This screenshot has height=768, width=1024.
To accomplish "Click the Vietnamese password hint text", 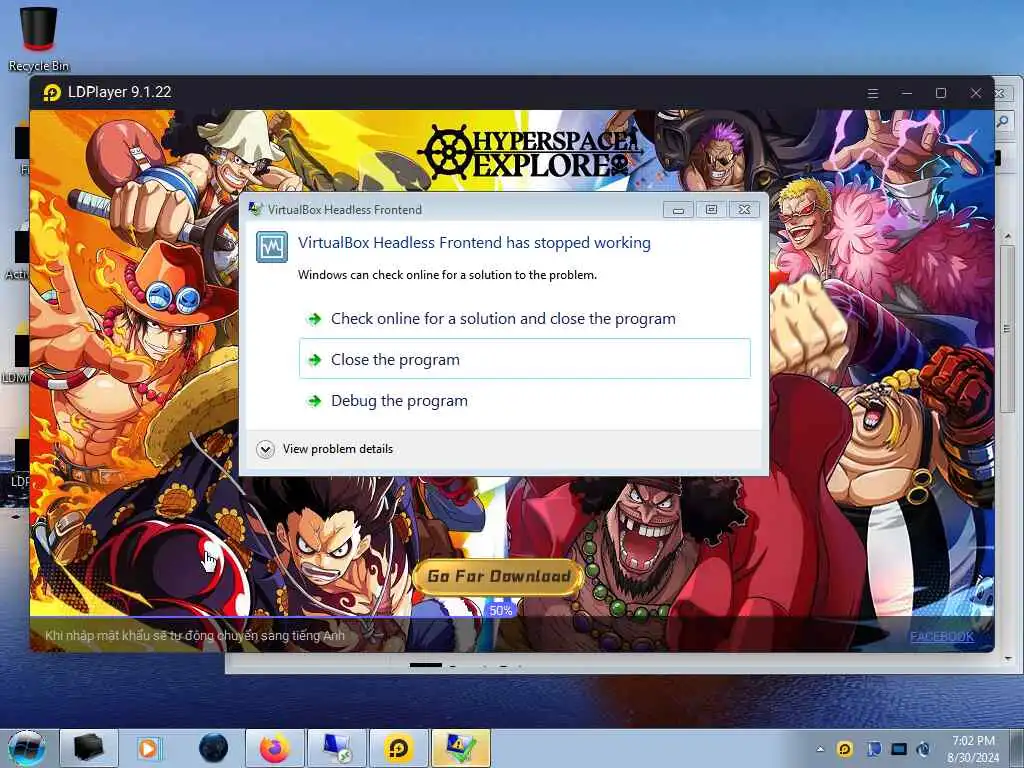I will [x=195, y=635].
